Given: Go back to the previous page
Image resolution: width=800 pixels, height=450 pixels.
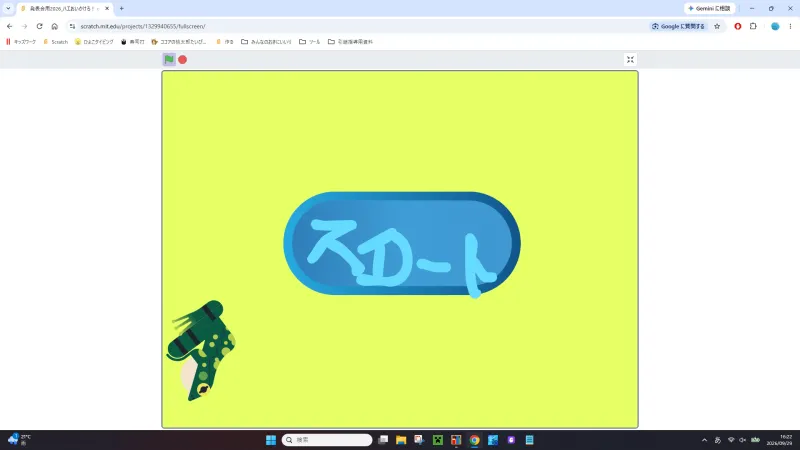Looking at the screenshot, I should (10, 26).
